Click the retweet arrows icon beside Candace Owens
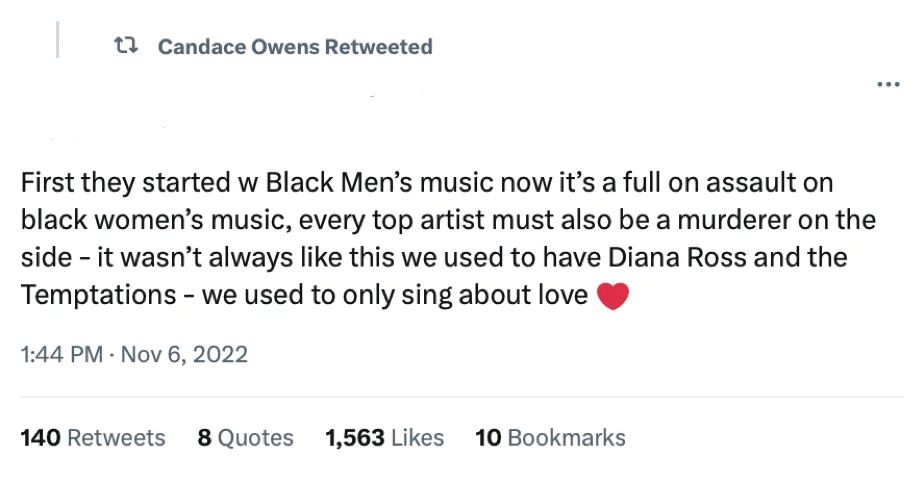Screen dimensions: 924x479 coord(126,46)
